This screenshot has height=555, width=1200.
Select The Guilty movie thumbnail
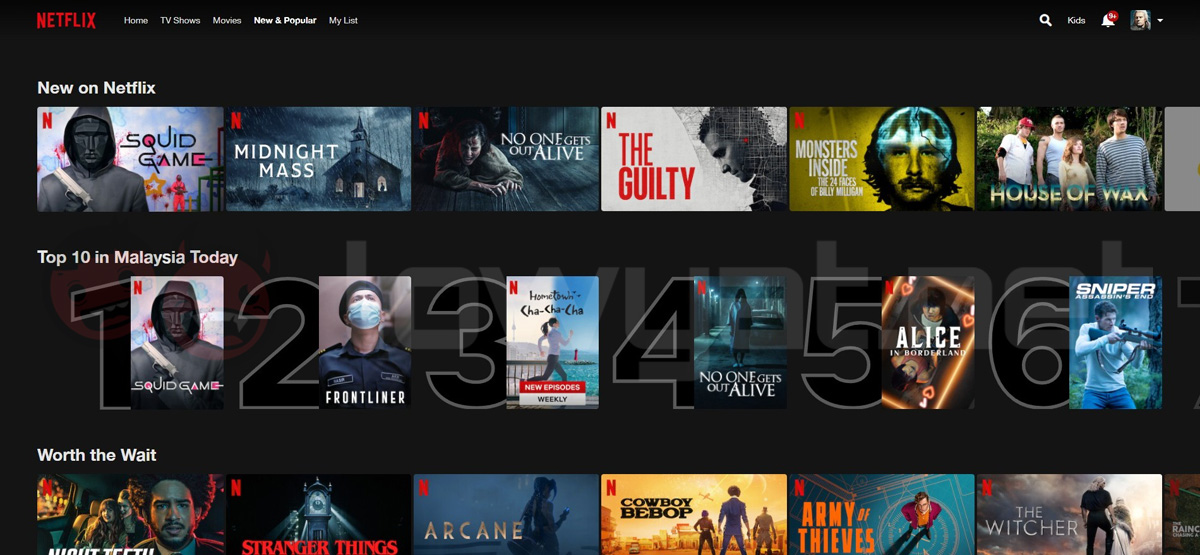693,159
